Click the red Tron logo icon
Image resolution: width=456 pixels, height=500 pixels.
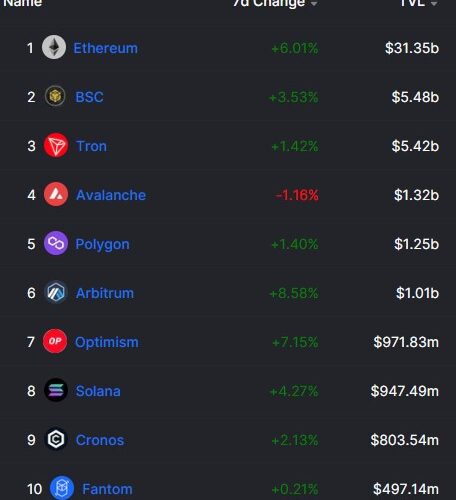56,145
